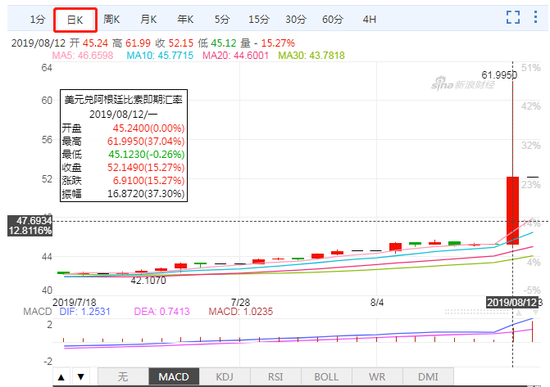Choose the 15分 interval

(x=259, y=19)
